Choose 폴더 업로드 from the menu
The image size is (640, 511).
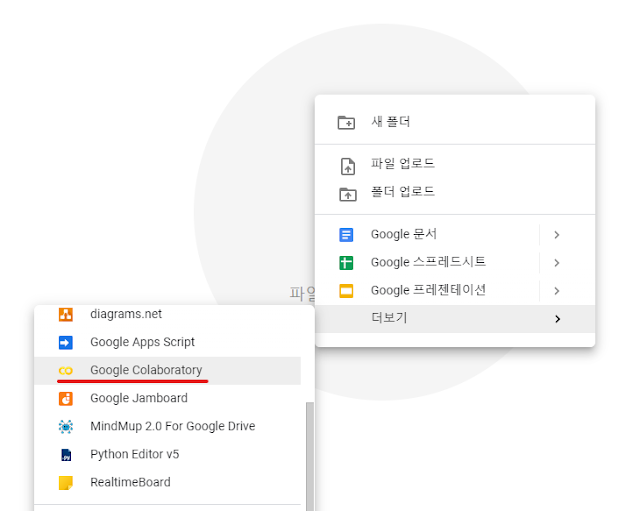click(455, 192)
